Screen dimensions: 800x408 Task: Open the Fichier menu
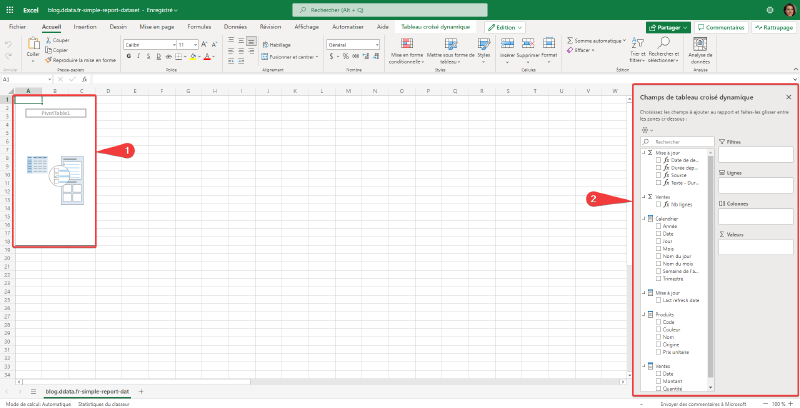click(x=17, y=27)
